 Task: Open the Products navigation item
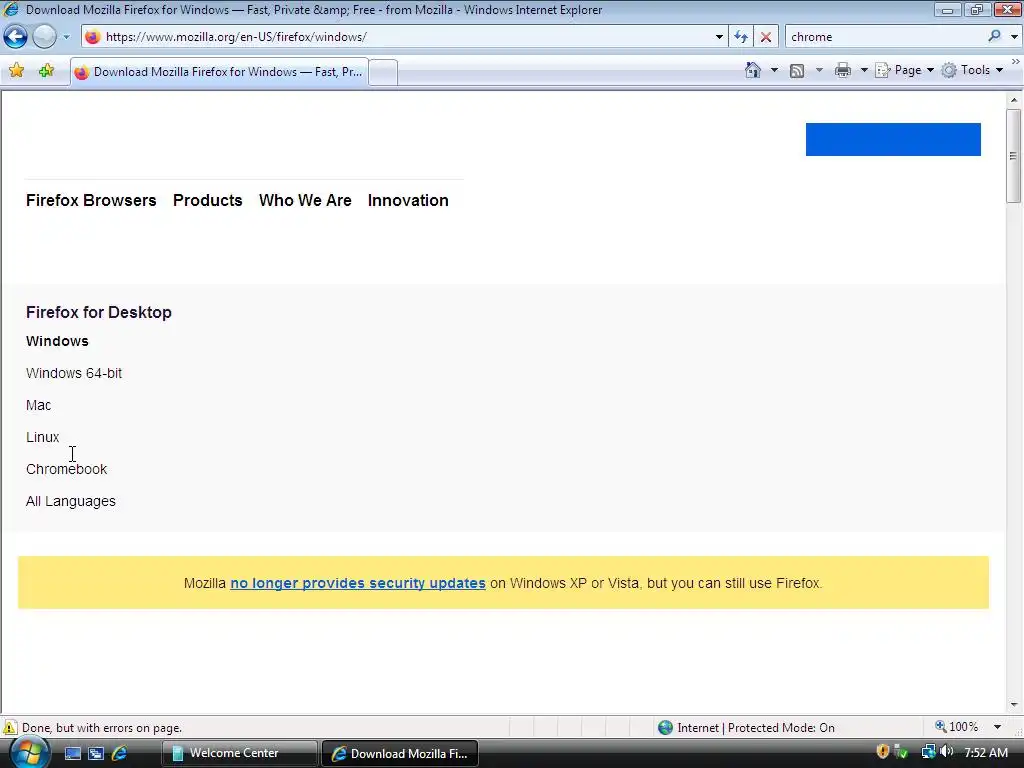(208, 200)
